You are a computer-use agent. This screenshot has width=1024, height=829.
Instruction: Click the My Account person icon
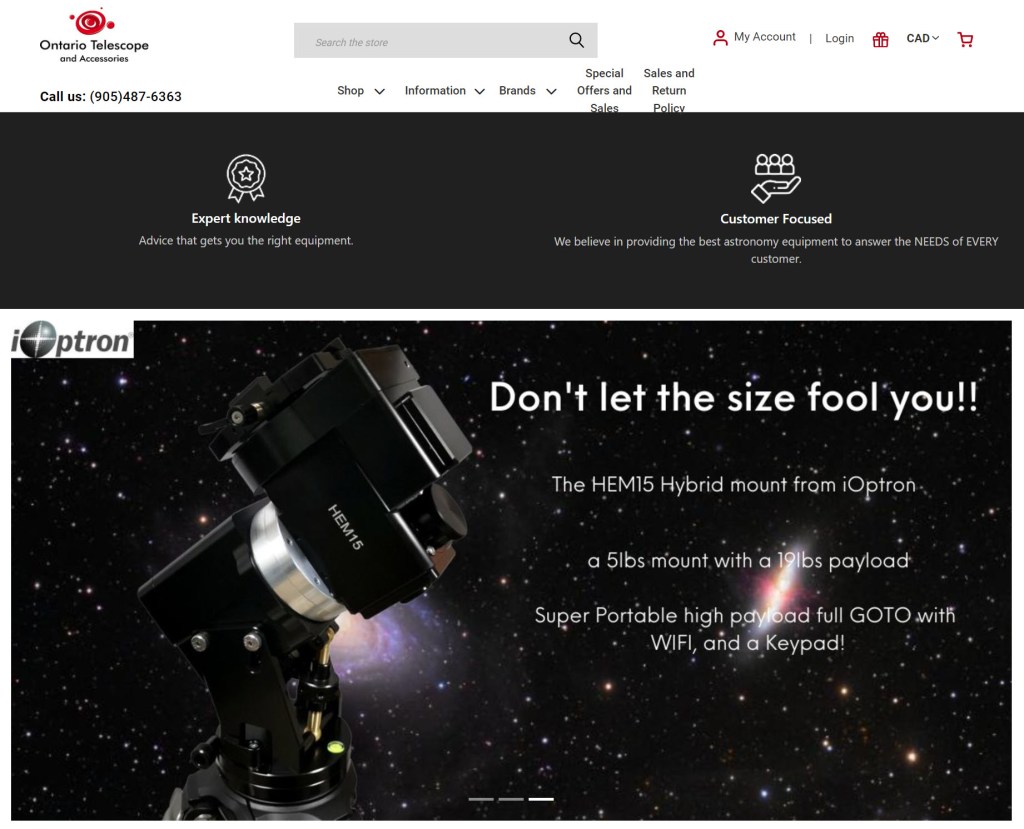click(720, 38)
